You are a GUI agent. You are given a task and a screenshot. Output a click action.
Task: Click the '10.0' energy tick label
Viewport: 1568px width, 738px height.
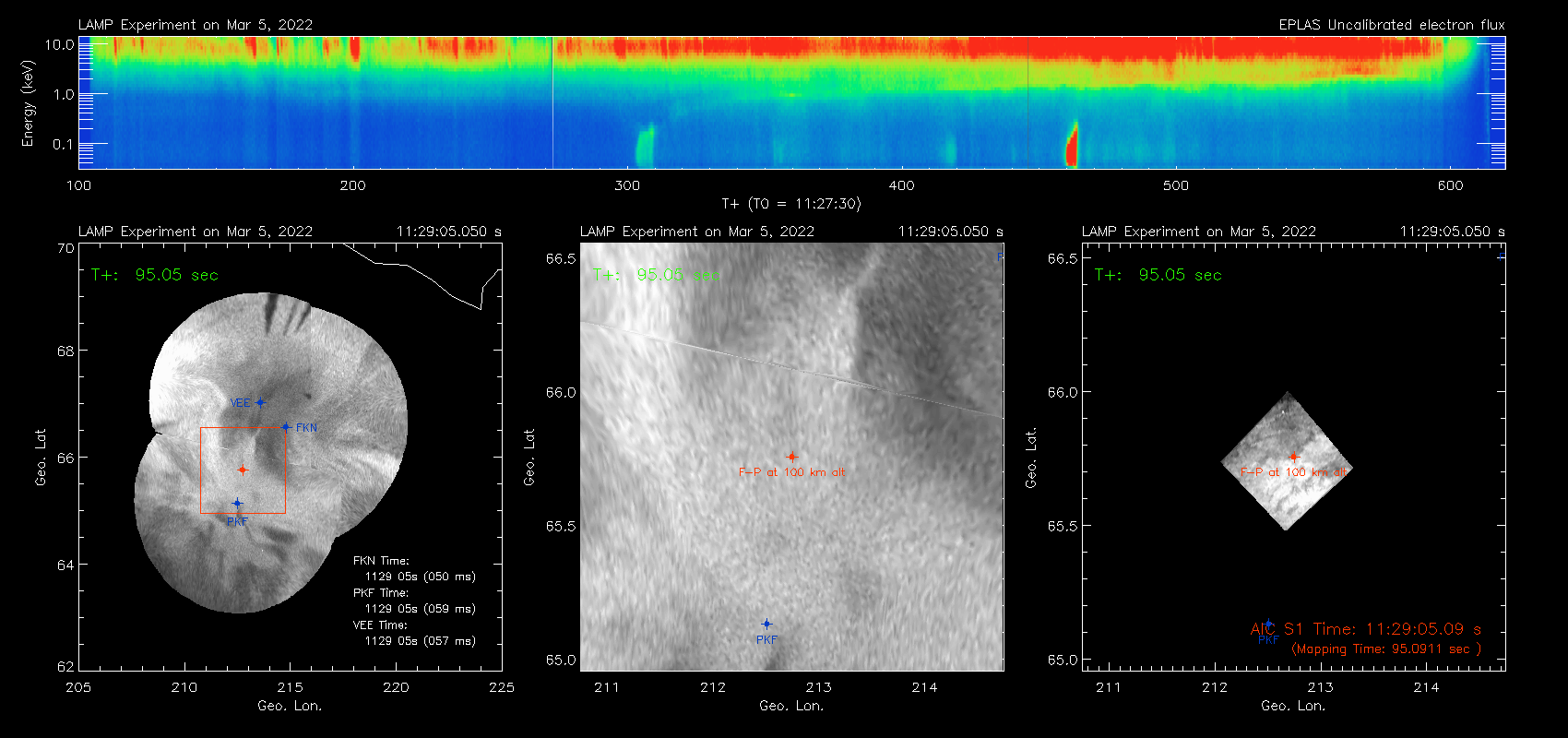pyautogui.click(x=59, y=44)
